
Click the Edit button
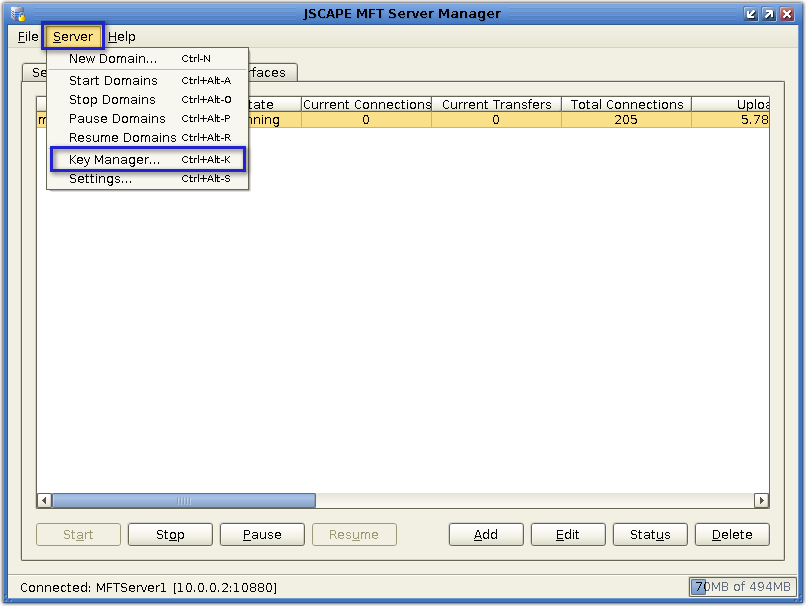coord(568,535)
